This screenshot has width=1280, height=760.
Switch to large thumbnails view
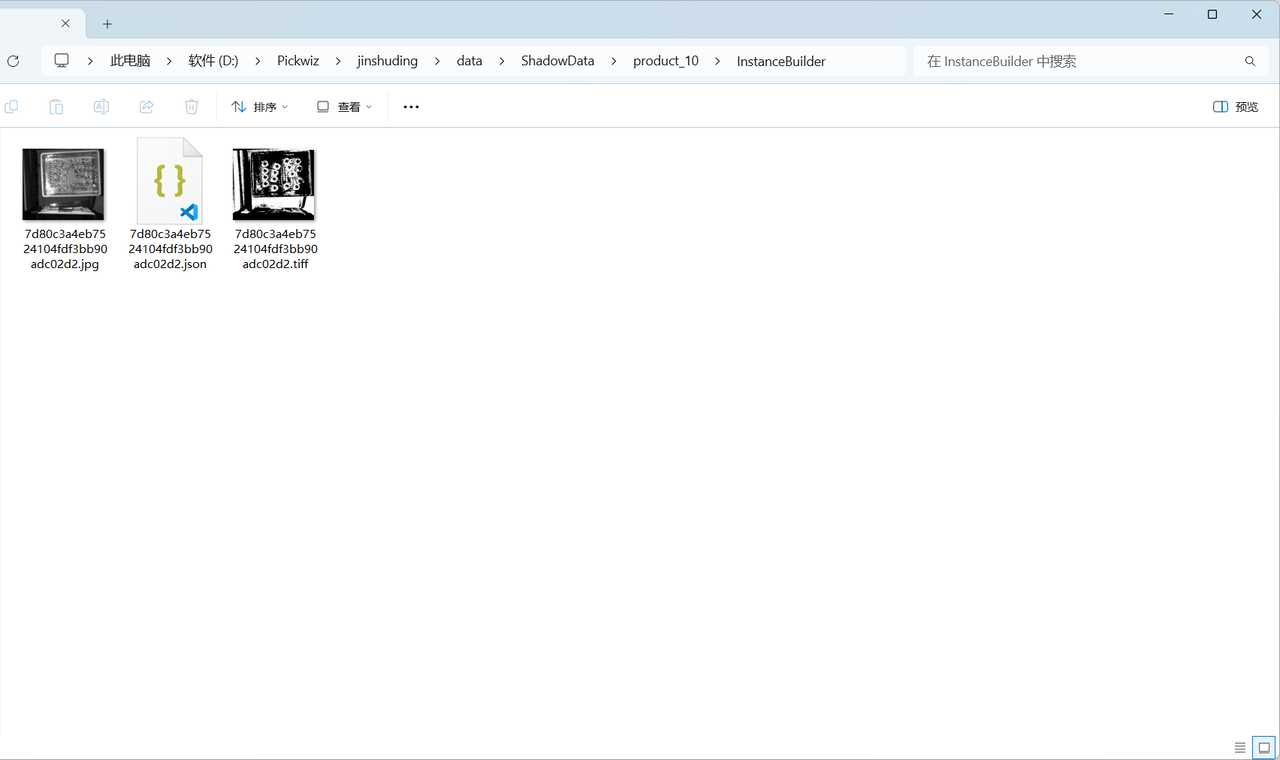(1264, 747)
